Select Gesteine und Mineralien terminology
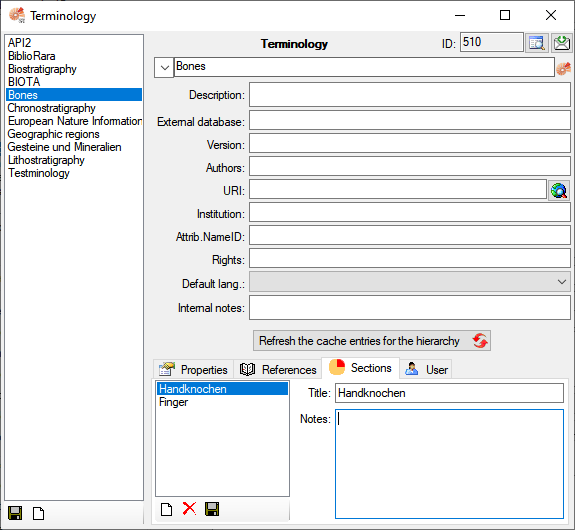The height and width of the screenshot is (530, 575). pyautogui.click(x=65, y=147)
